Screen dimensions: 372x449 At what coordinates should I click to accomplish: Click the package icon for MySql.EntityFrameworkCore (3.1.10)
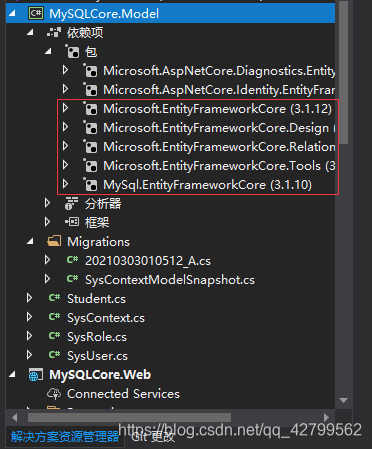point(90,185)
